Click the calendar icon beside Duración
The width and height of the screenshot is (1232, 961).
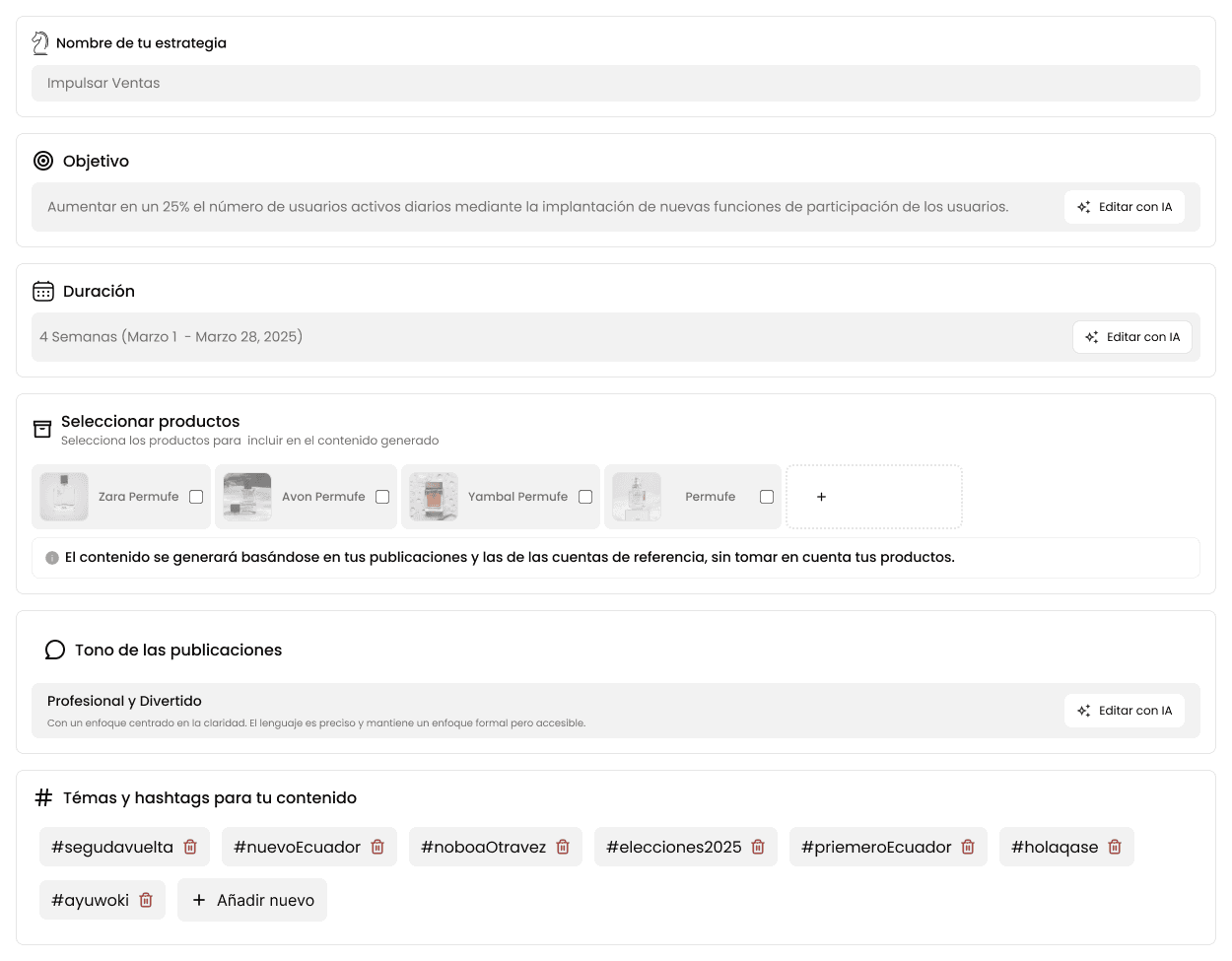pos(43,291)
